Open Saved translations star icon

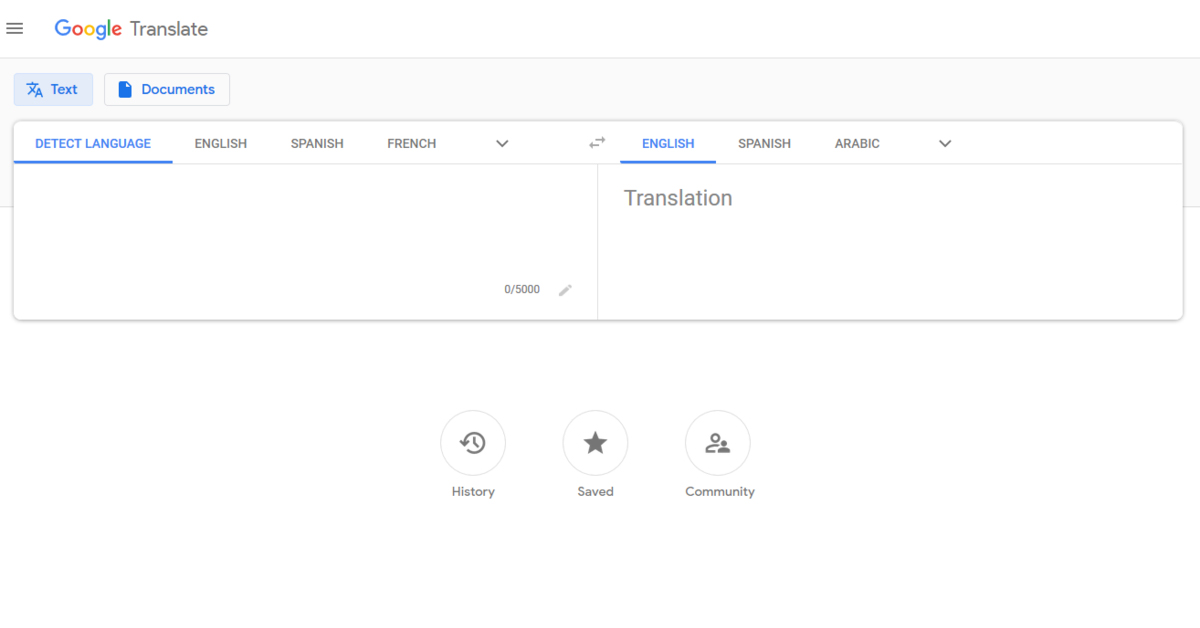(x=595, y=443)
